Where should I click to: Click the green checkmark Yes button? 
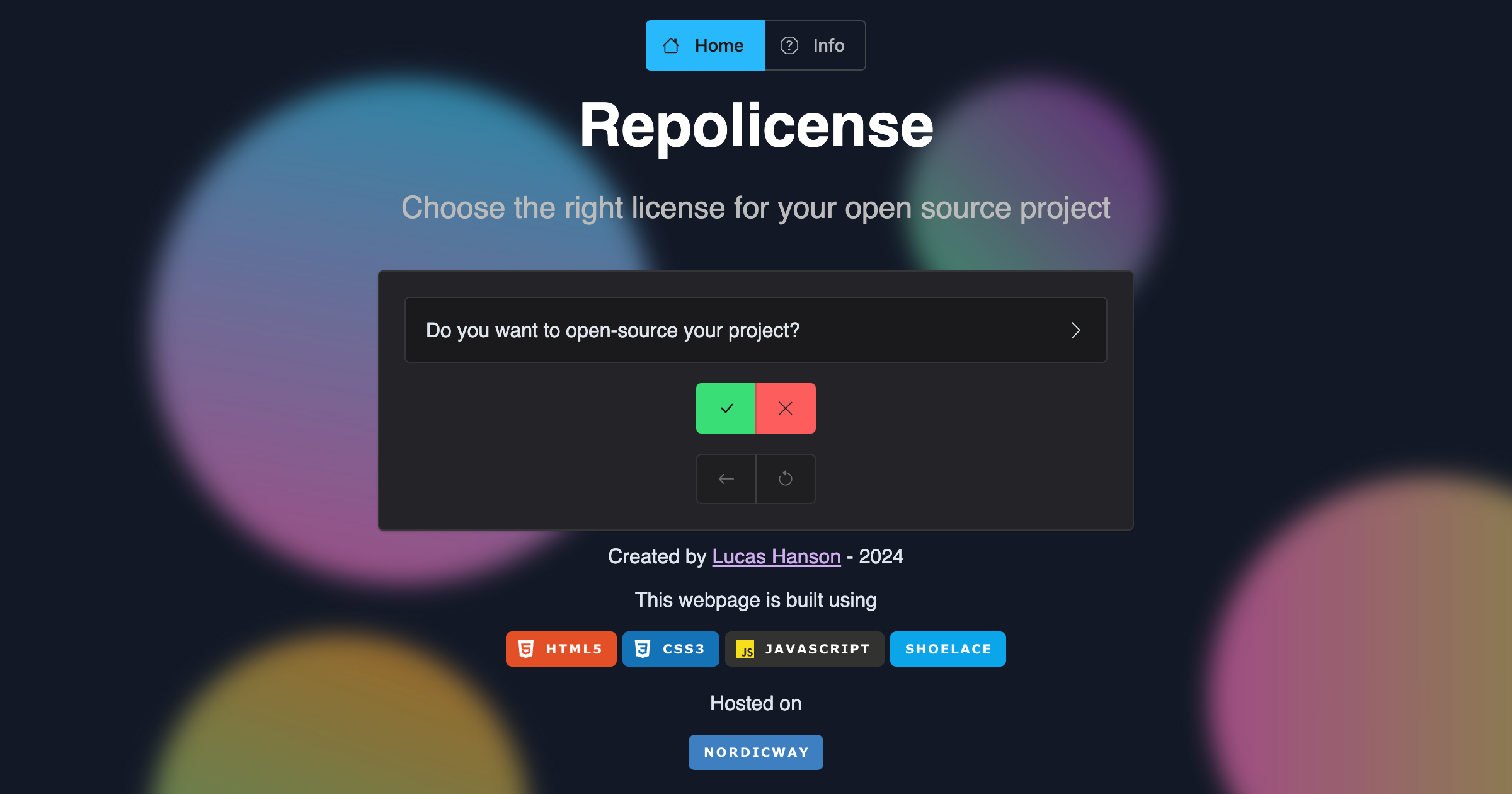pos(726,408)
